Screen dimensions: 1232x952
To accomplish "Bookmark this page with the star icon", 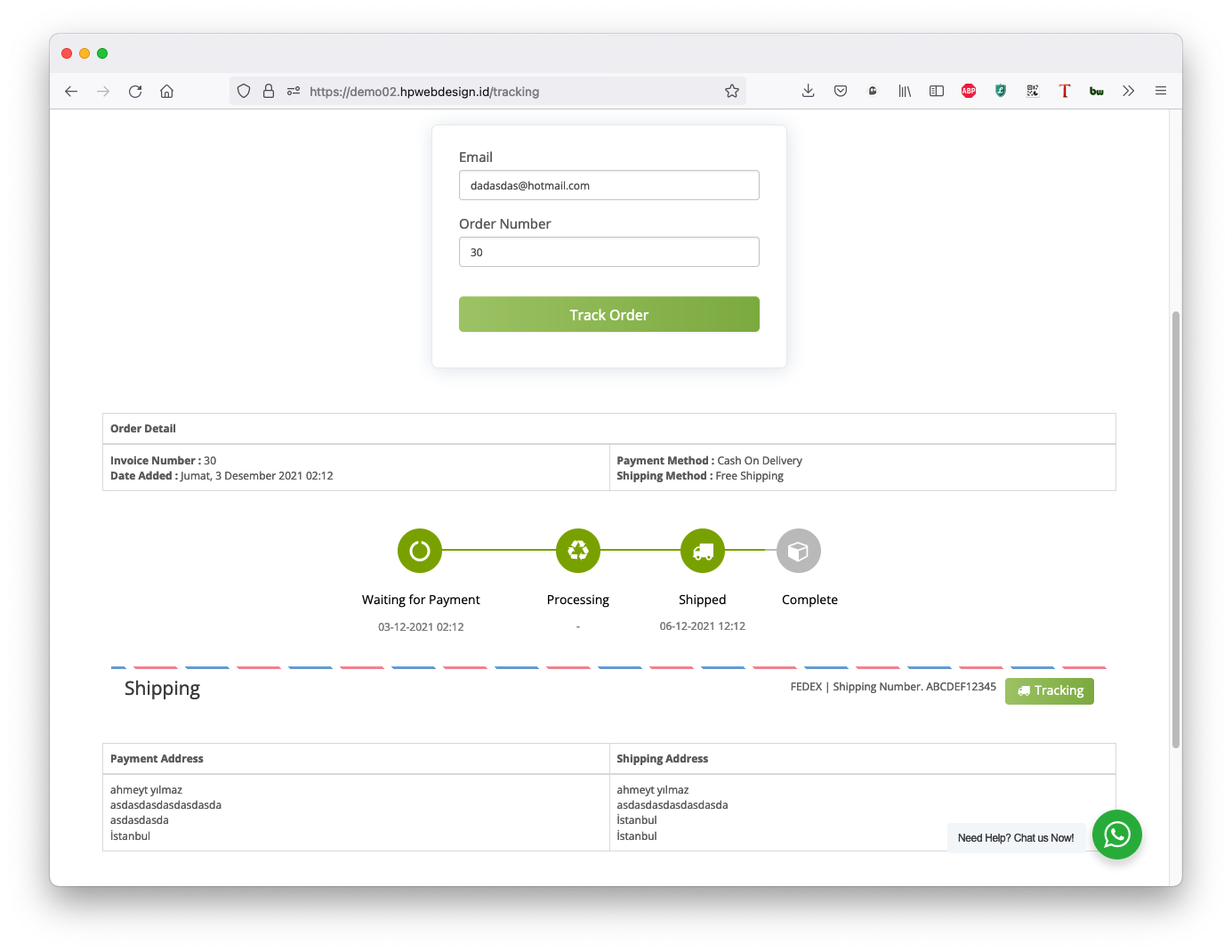I will pos(732,91).
